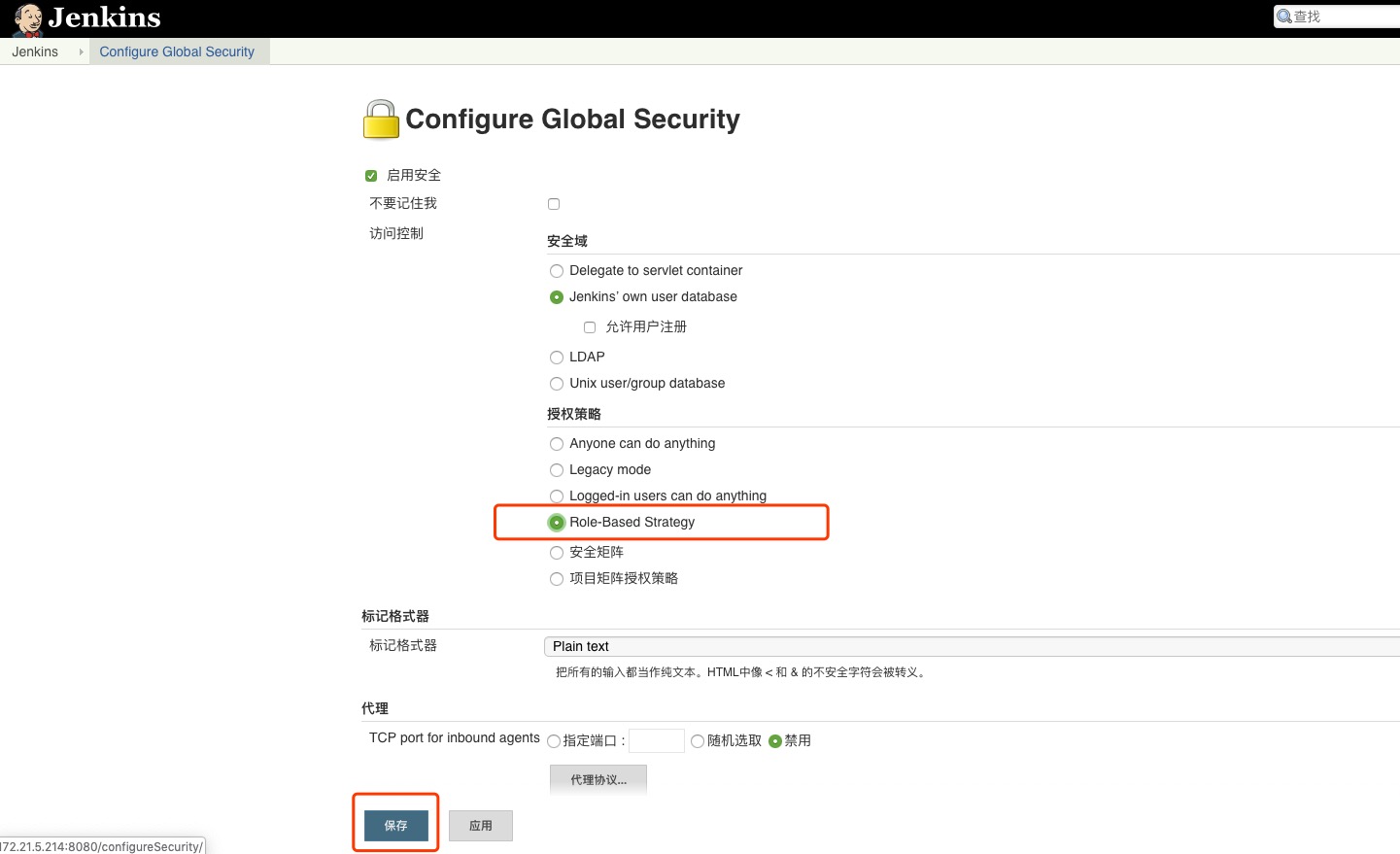
Task: Select 项目矩阵授权策略 option
Action: point(557,579)
